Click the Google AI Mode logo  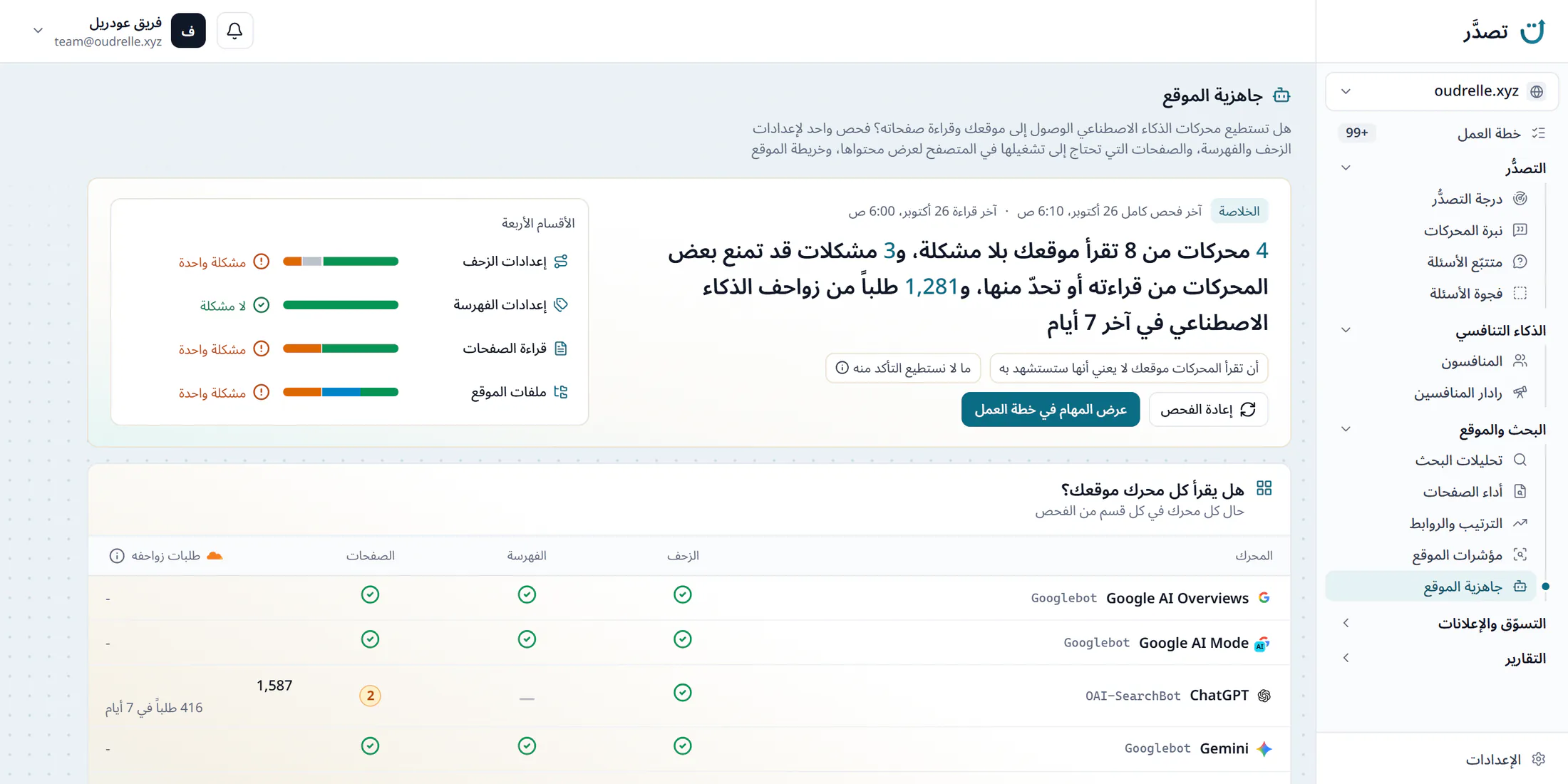[x=1262, y=644]
